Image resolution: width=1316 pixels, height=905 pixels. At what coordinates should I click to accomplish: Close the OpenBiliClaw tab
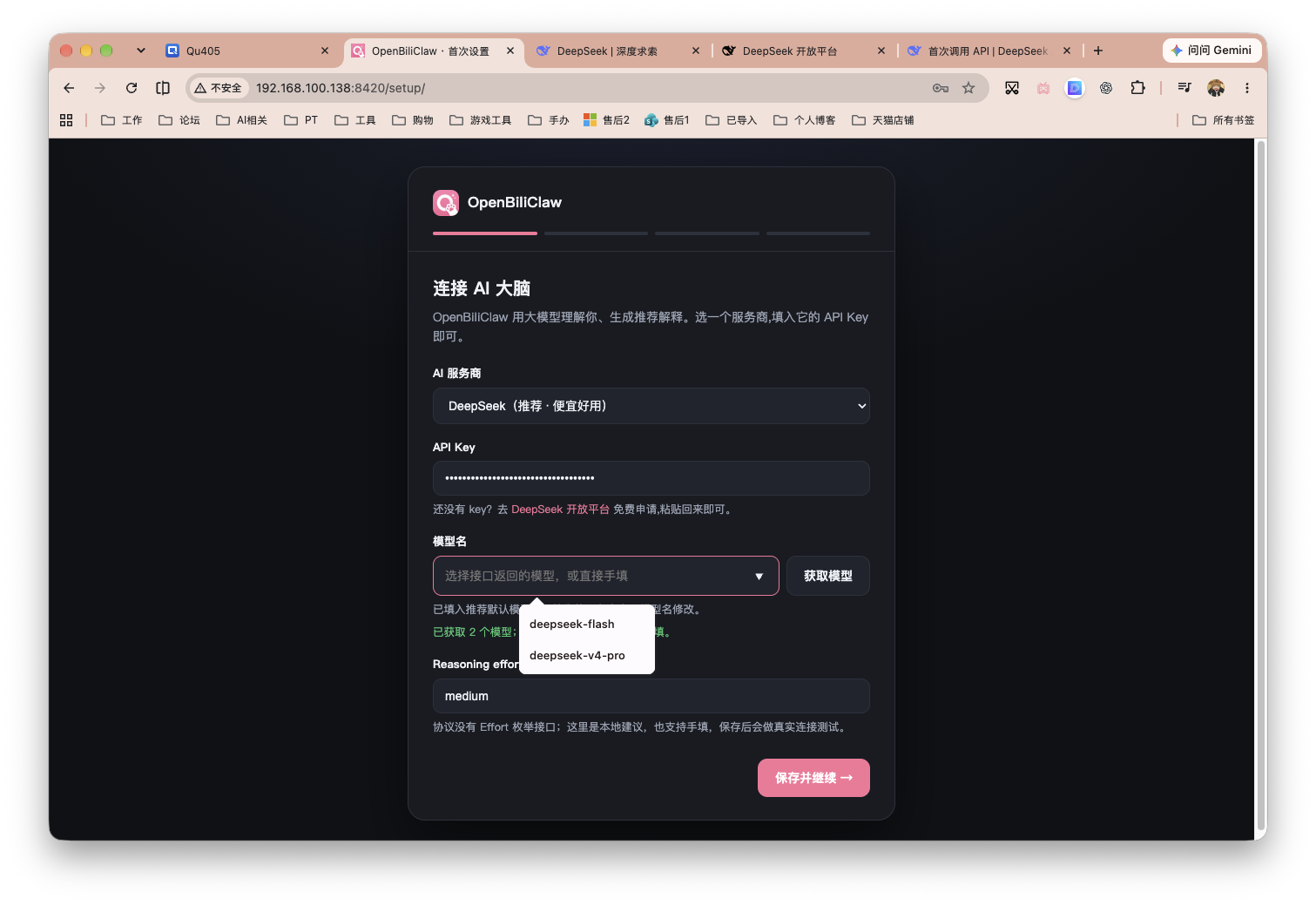[x=510, y=51]
